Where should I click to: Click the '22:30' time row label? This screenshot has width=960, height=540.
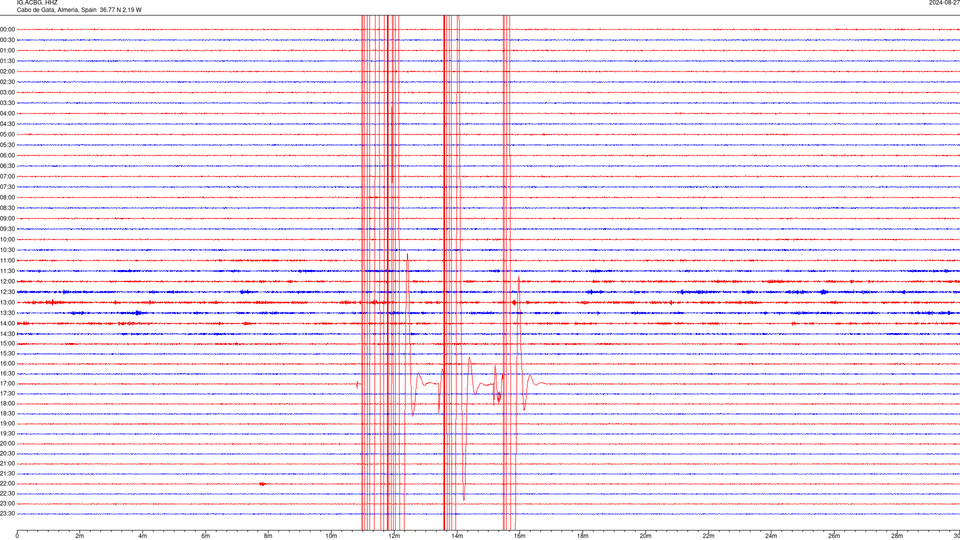point(7,493)
